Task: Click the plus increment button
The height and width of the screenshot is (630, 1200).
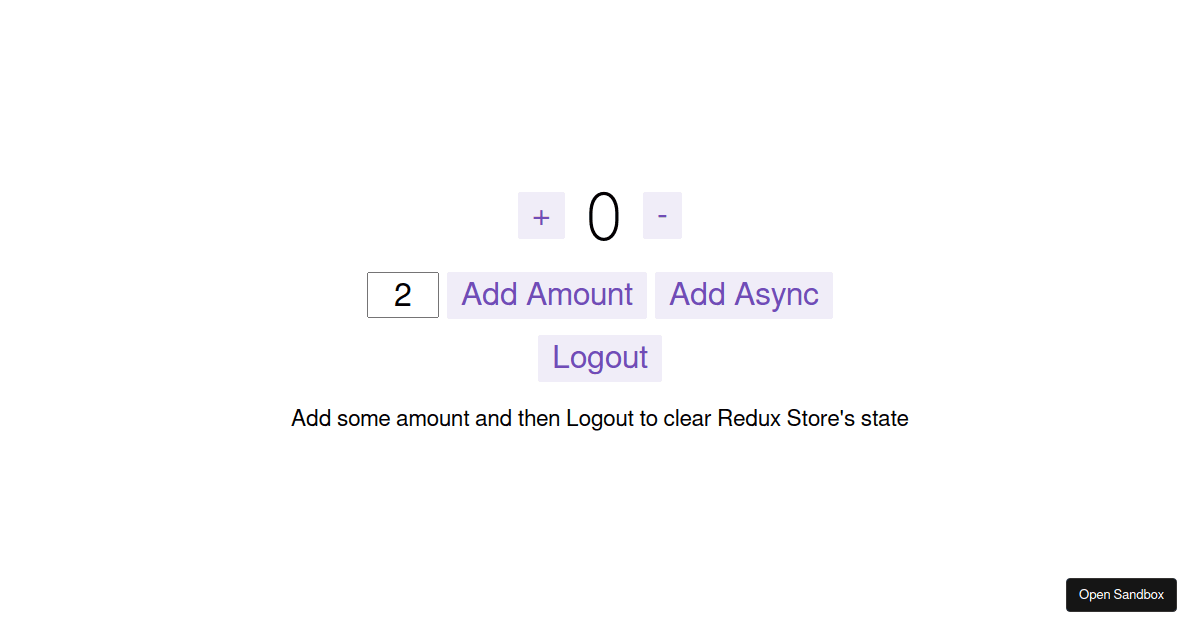Action: pos(541,216)
